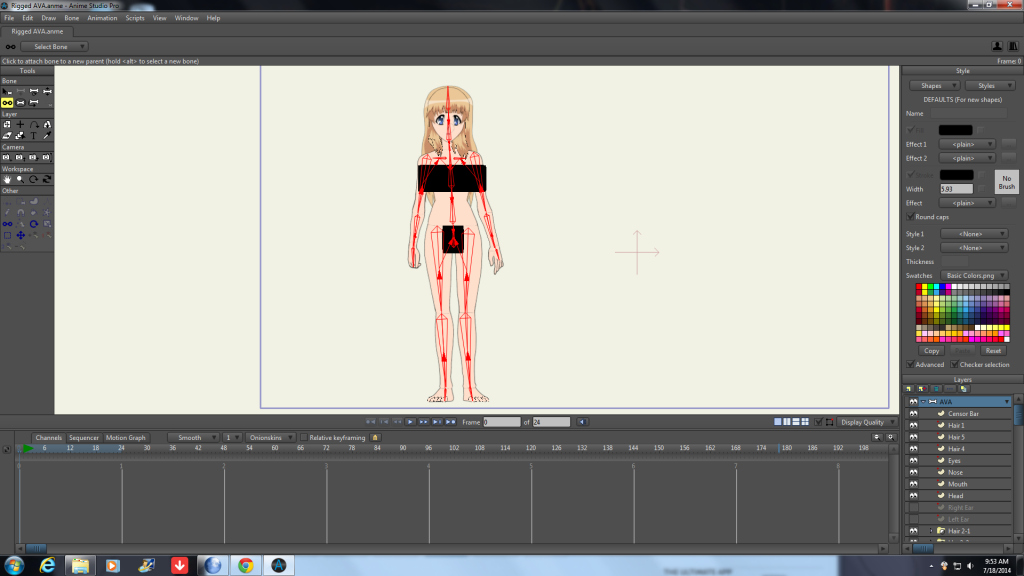Open the Swatches Basic Colors dropdown
Image resolution: width=1024 pixels, height=576 pixels.
(972, 275)
